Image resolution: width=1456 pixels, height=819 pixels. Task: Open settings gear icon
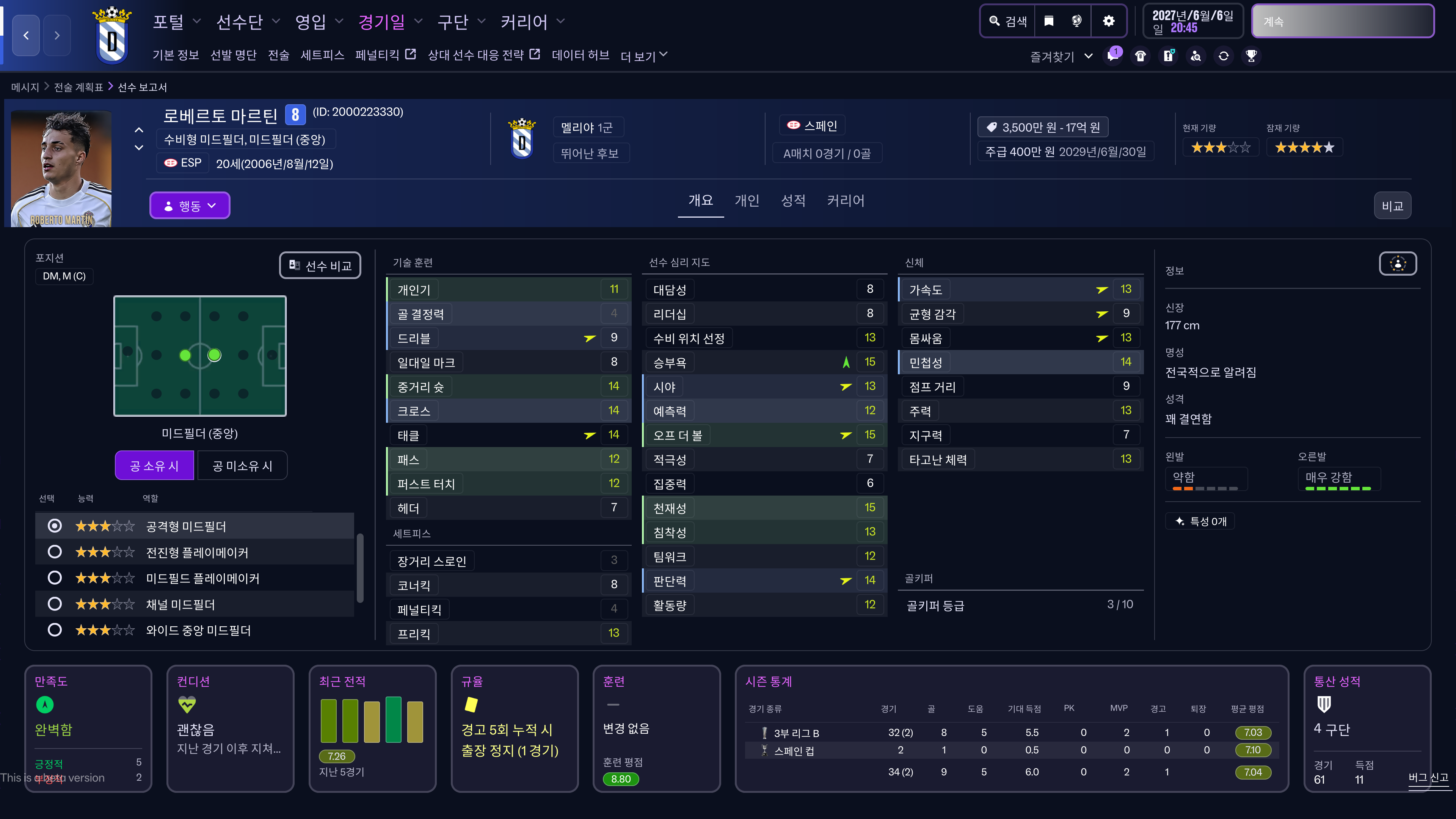(1108, 21)
